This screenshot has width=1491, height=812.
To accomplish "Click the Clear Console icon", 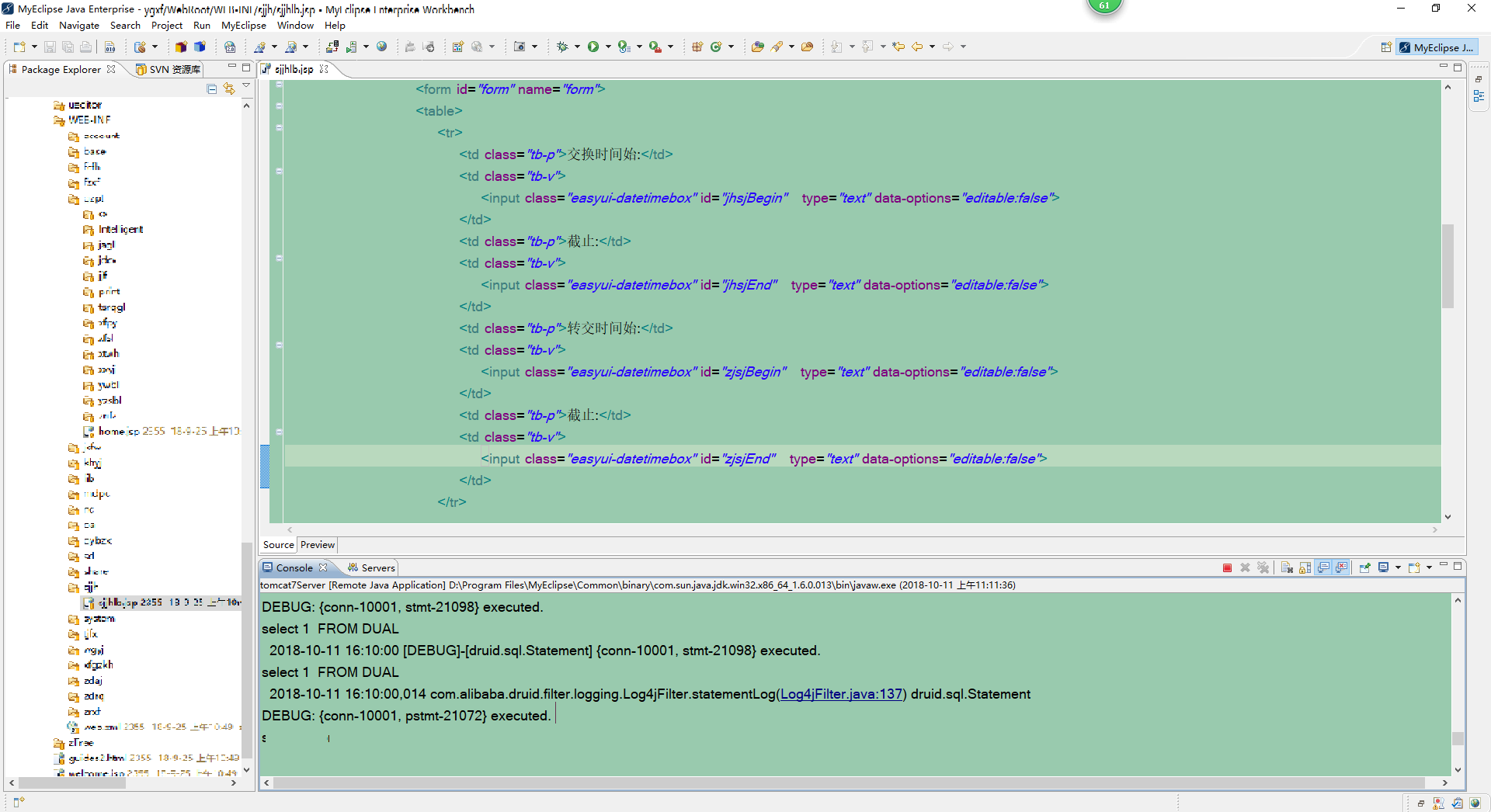I will 1287,567.
